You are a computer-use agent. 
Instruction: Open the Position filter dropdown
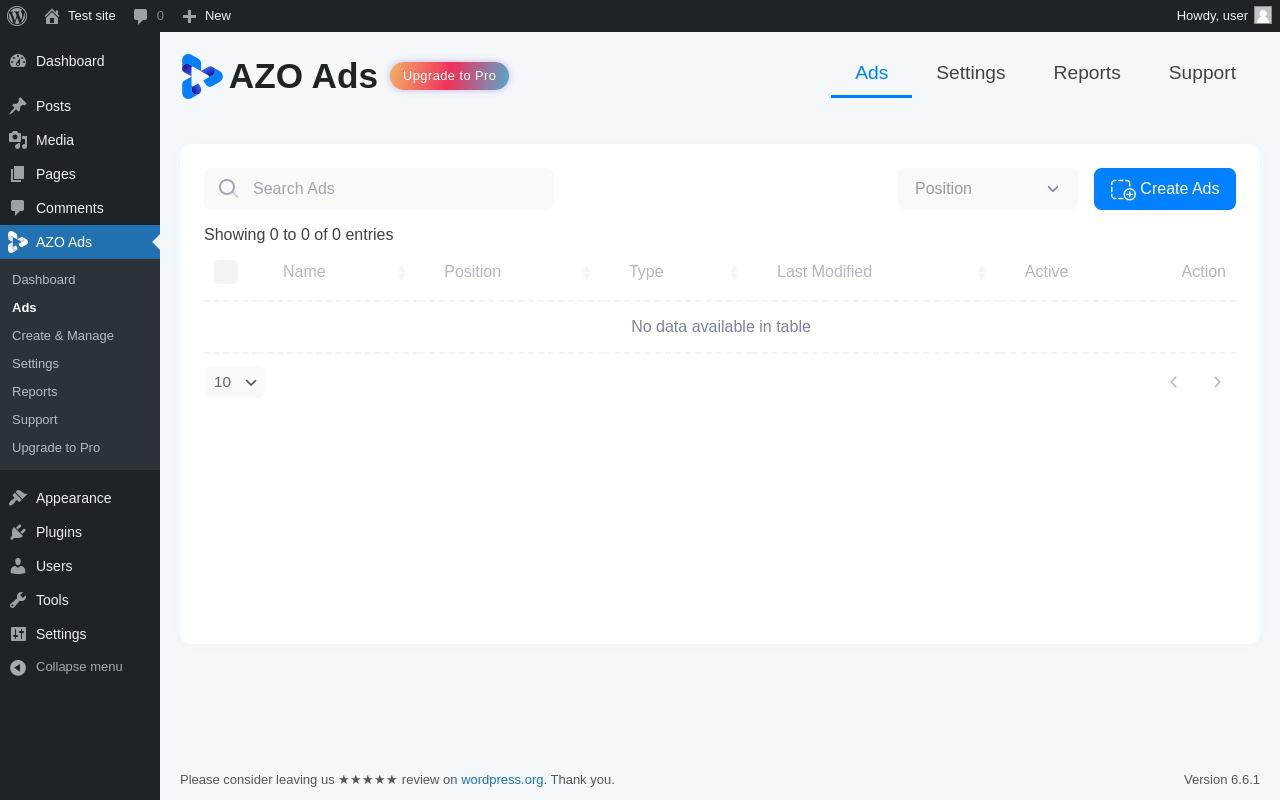point(987,189)
